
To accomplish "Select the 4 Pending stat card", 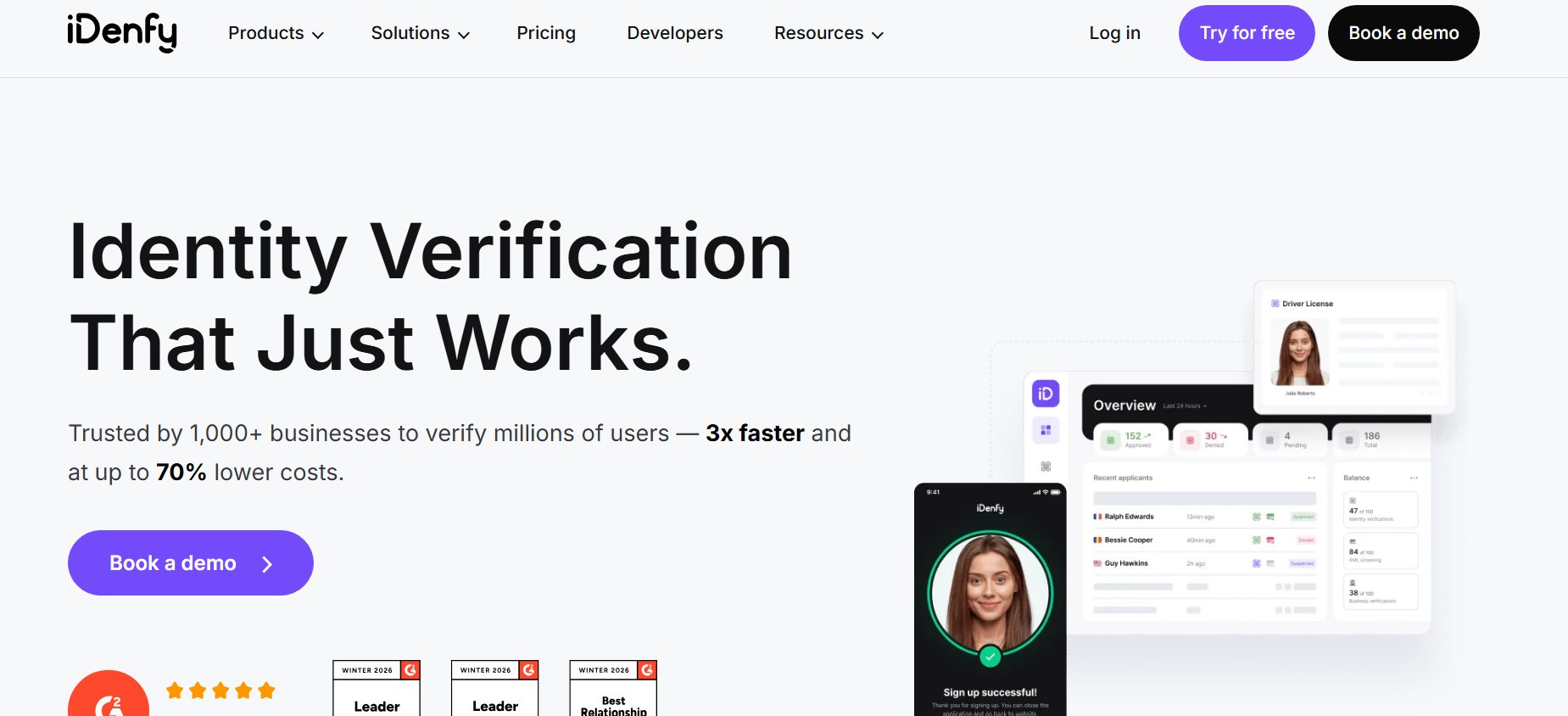I will (x=1291, y=439).
